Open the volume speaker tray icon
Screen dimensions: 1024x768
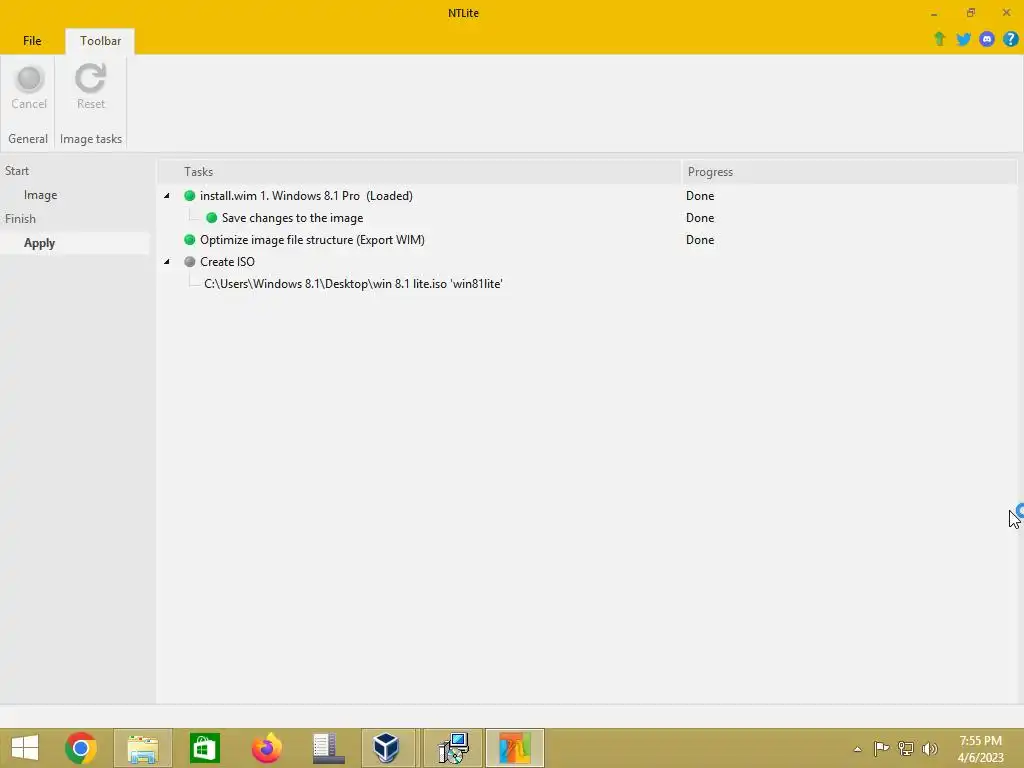point(929,748)
